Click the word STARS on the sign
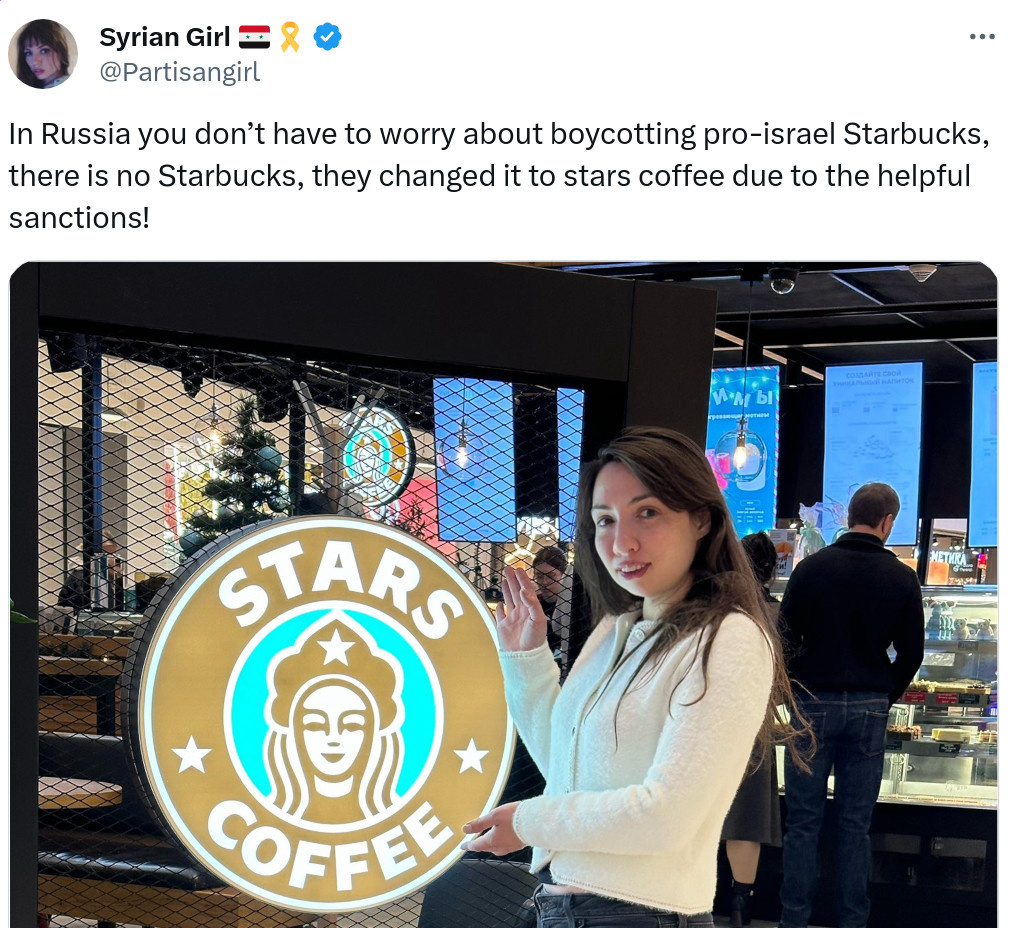 340,584
